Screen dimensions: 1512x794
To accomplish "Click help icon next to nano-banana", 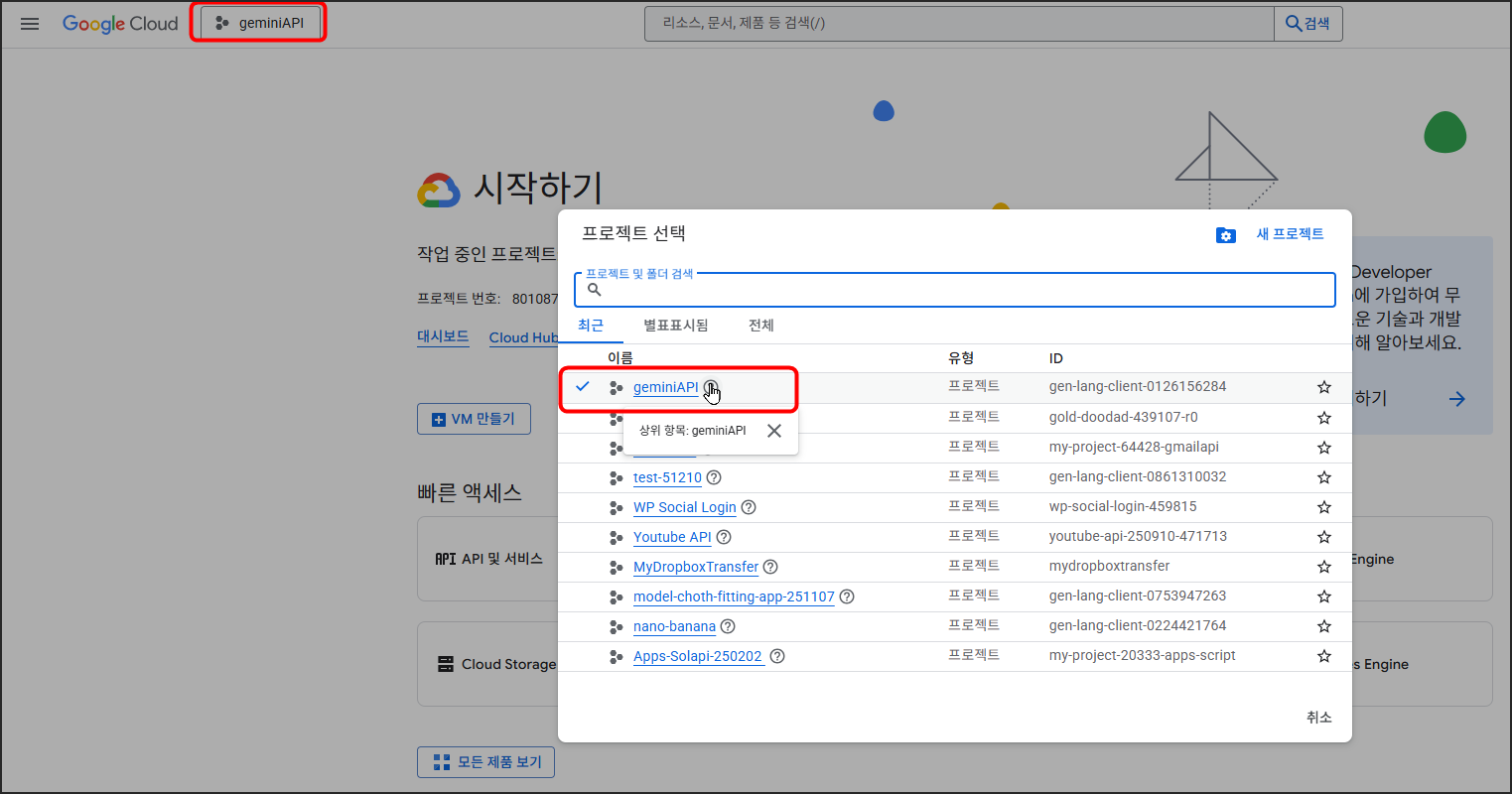I will [x=728, y=626].
